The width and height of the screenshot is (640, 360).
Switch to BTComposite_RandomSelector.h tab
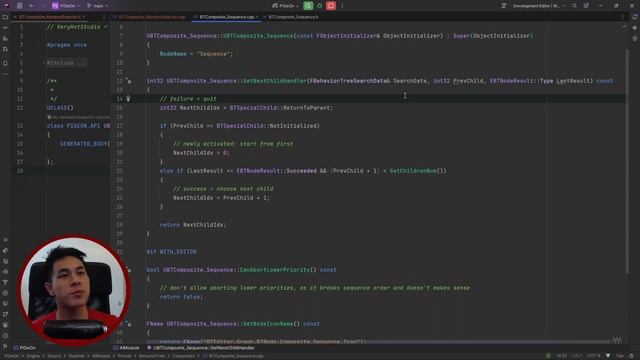point(50,17)
